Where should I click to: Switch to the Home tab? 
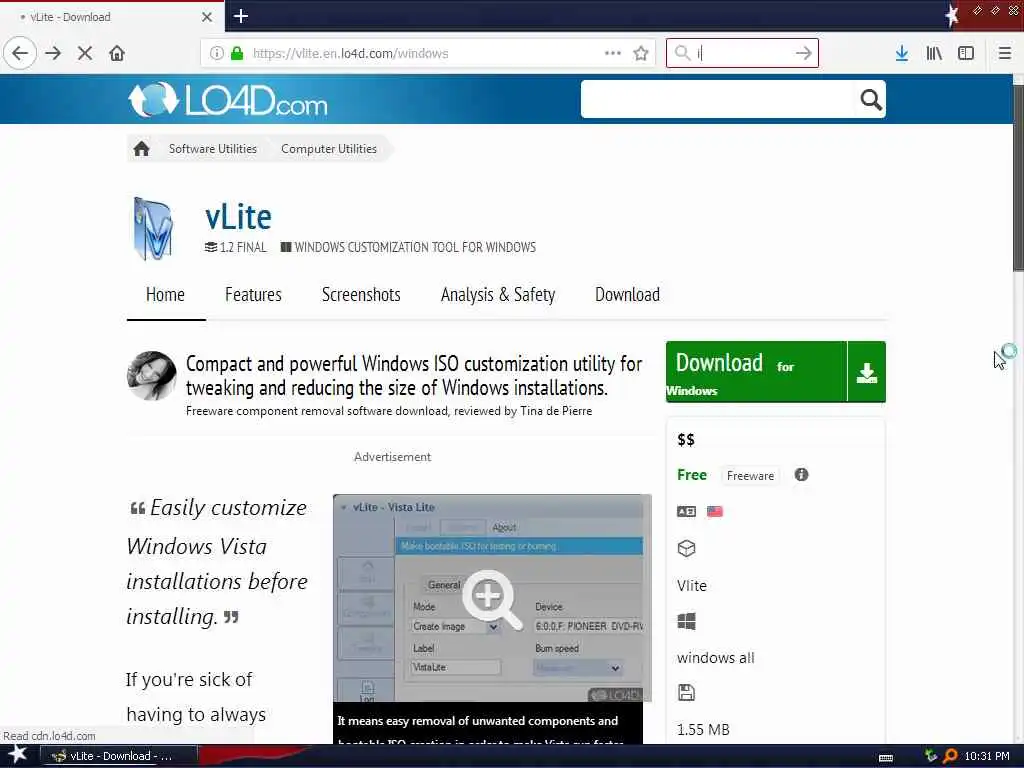pyautogui.click(x=165, y=295)
